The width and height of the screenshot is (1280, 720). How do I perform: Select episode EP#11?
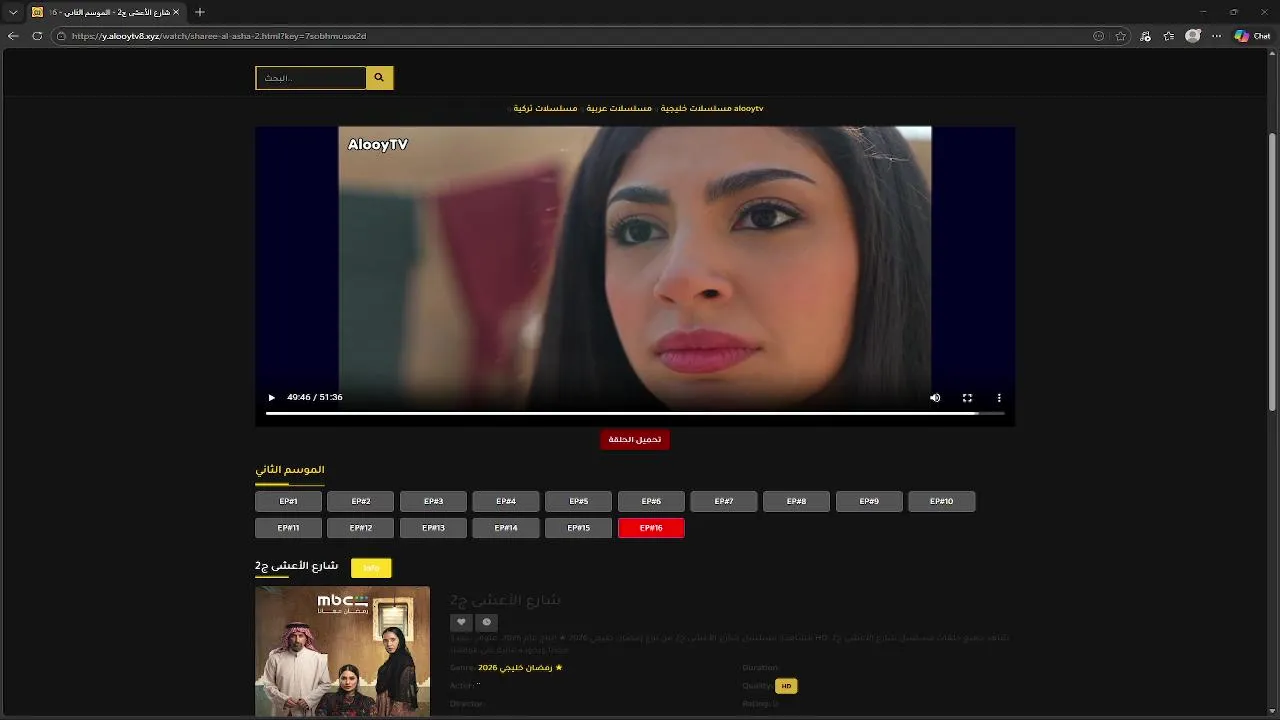tap(288, 528)
